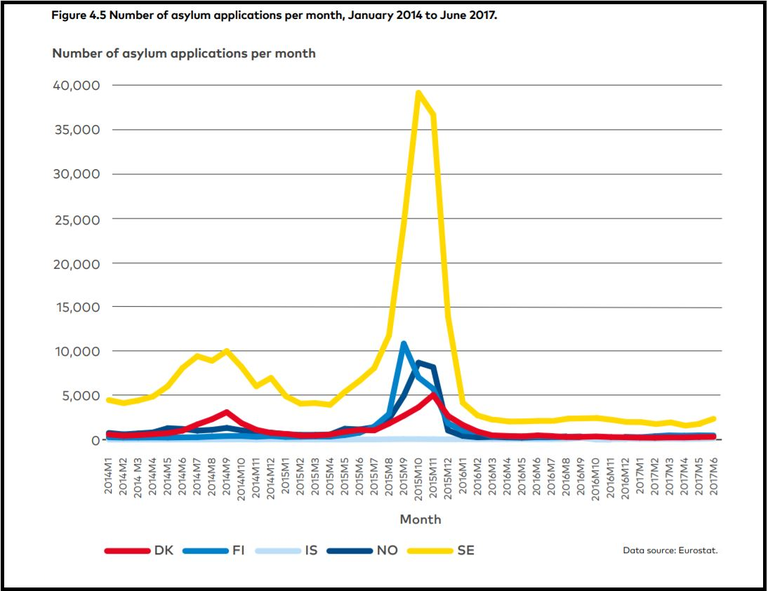Click the "2017M6" x-axis tick label

click(711, 472)
